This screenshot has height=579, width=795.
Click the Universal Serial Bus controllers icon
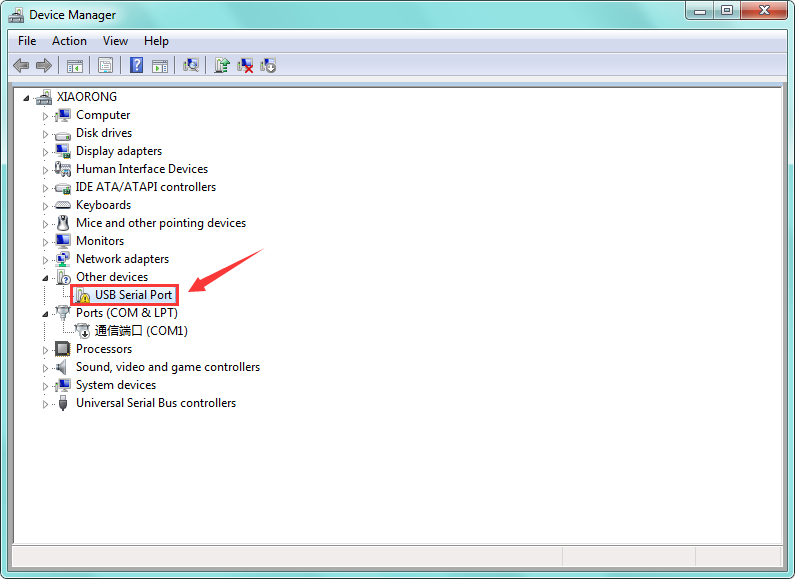[63, 403]
